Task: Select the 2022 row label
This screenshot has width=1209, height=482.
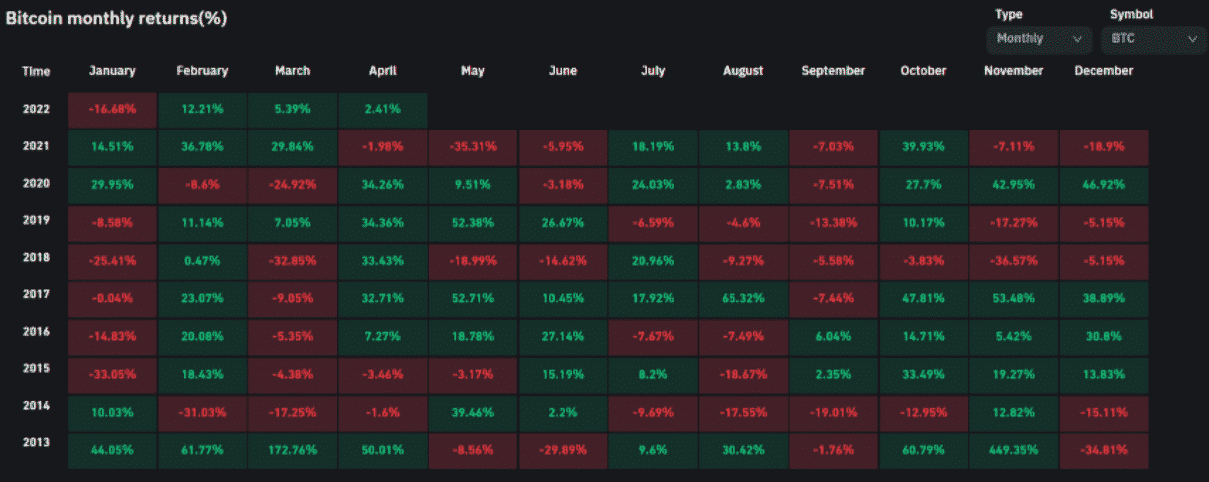Action: pyautogui.click(x=37, y=109)
